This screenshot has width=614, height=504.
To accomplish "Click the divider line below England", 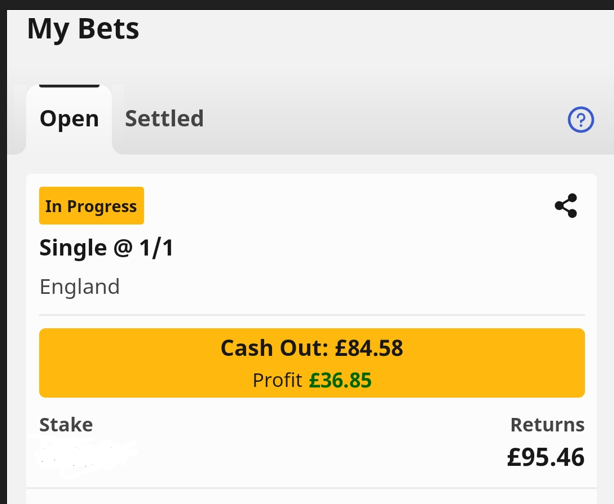I will coord(312,315).
